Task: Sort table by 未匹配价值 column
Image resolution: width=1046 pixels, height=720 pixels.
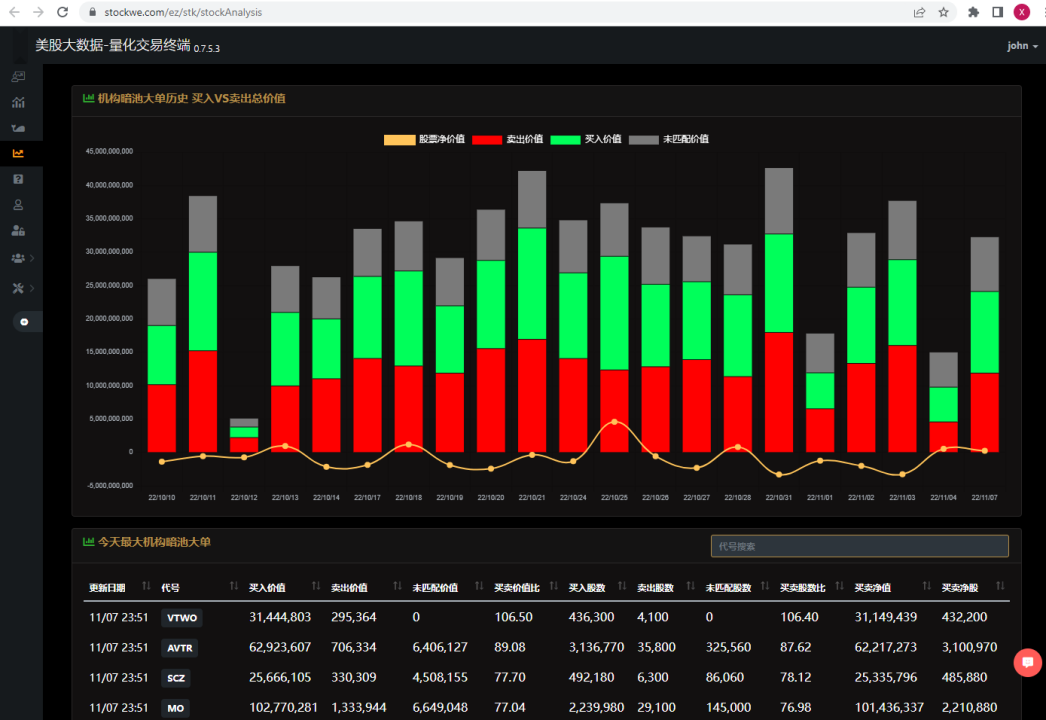Action: coord(448,587)
